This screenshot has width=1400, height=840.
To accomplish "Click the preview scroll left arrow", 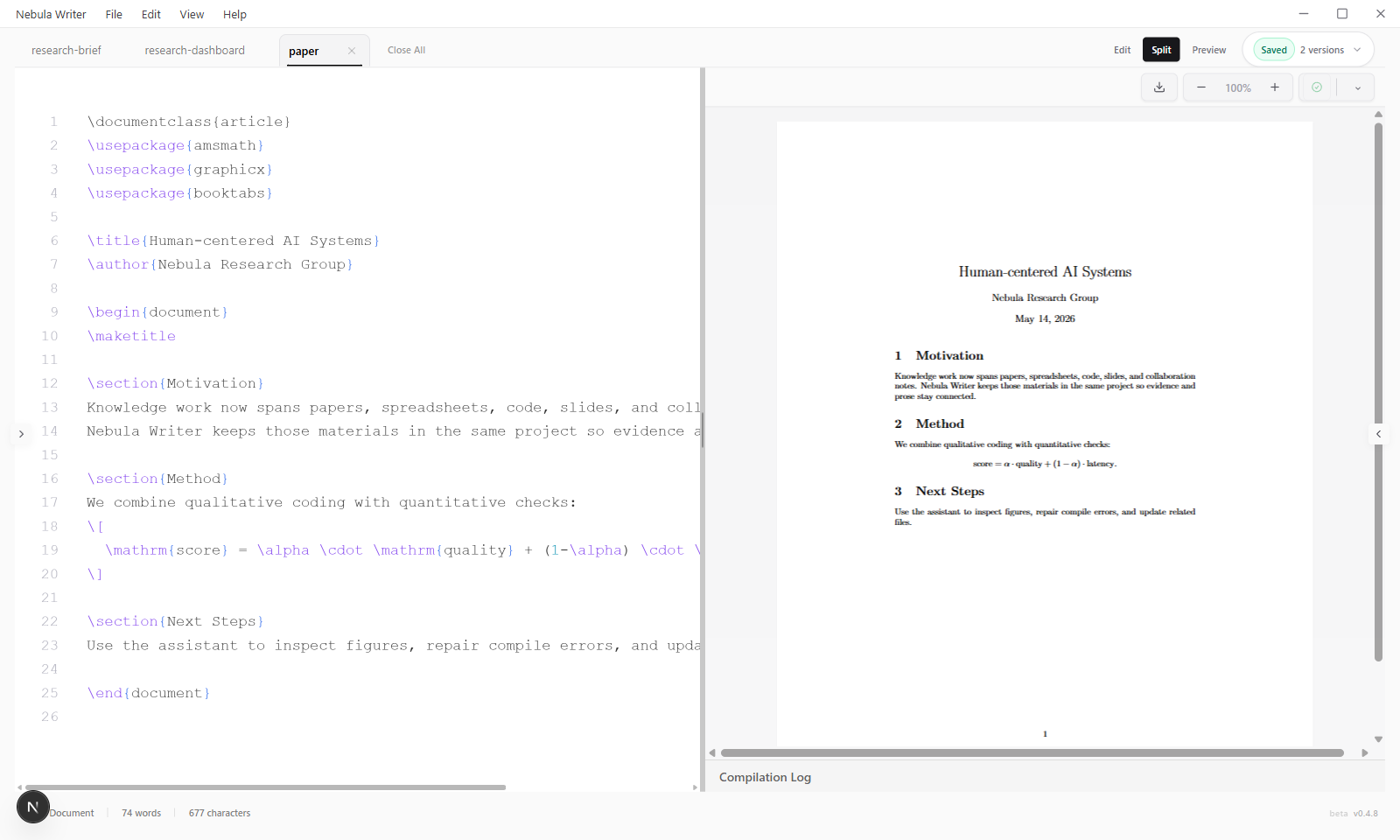I will pyautogui.click(x=712, y=752).
